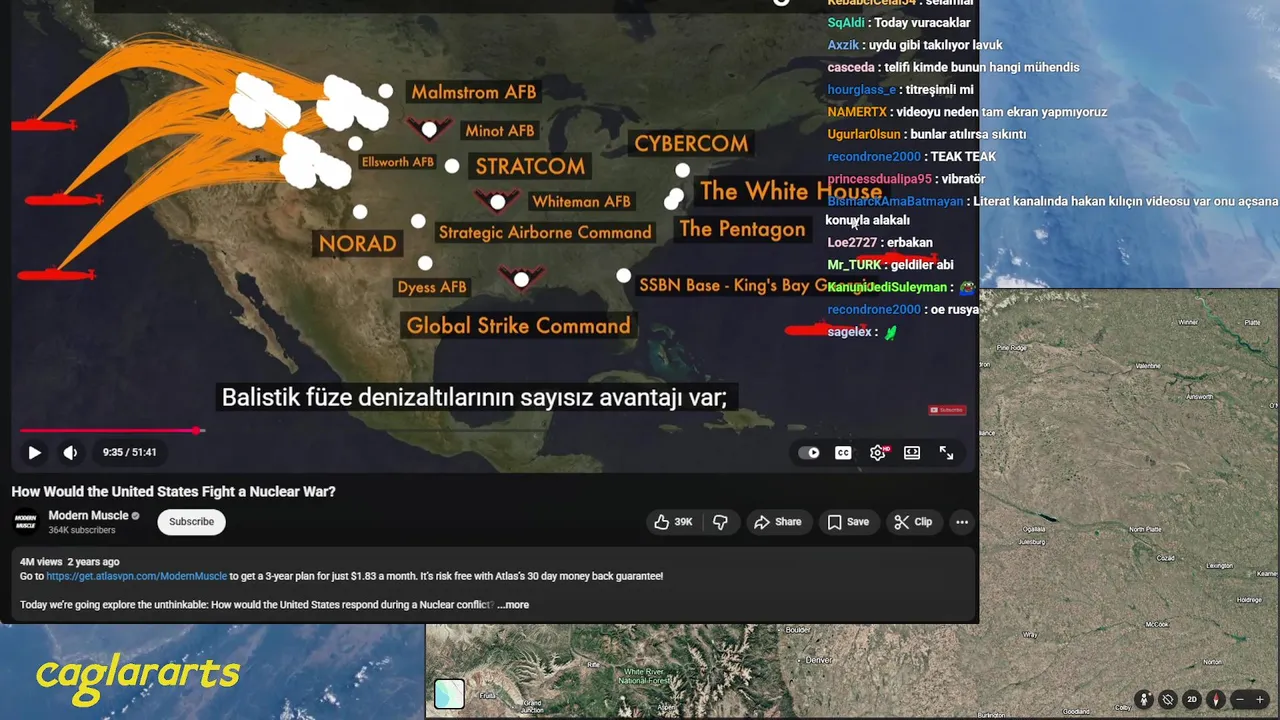Image resolution: width=1280 pixels, height=720 pixels.
Task: Click chat username NAMERTX
Action: (857, 112)
